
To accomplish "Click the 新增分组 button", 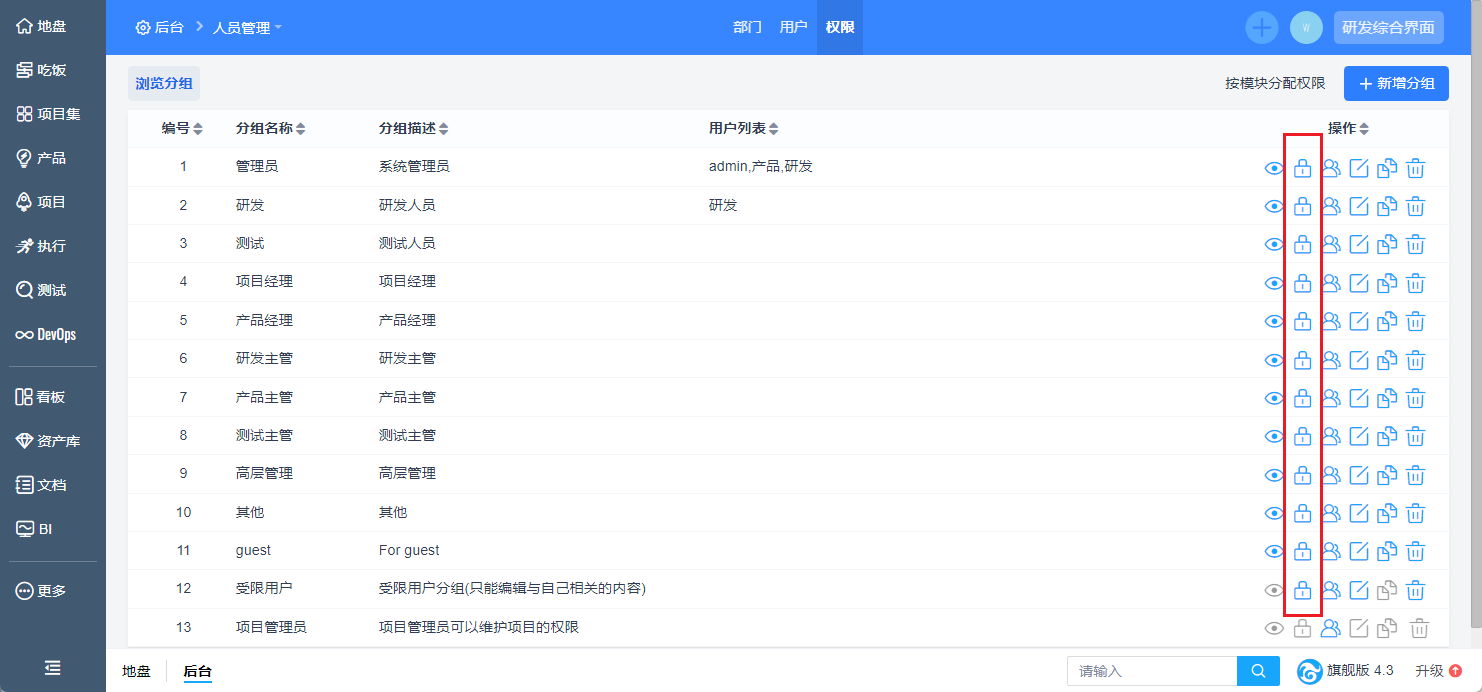I will 1396,83.
